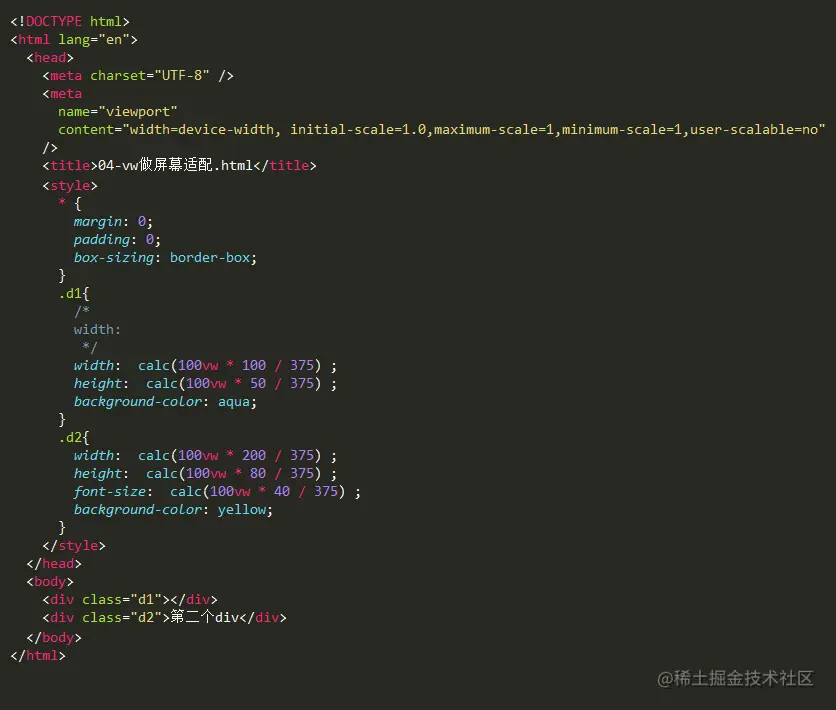This screenshot has height=710, width=836.
Task: Click the .d1 width calc with 100 / 375
Action: (205, 365)
